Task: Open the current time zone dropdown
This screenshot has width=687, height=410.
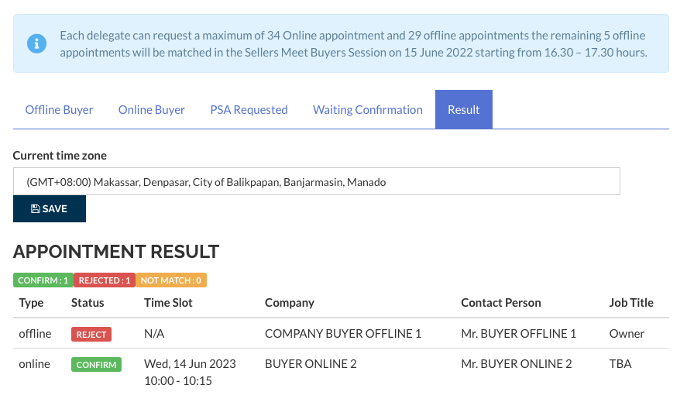Action: pyautogui.click(x=316, y=182)
